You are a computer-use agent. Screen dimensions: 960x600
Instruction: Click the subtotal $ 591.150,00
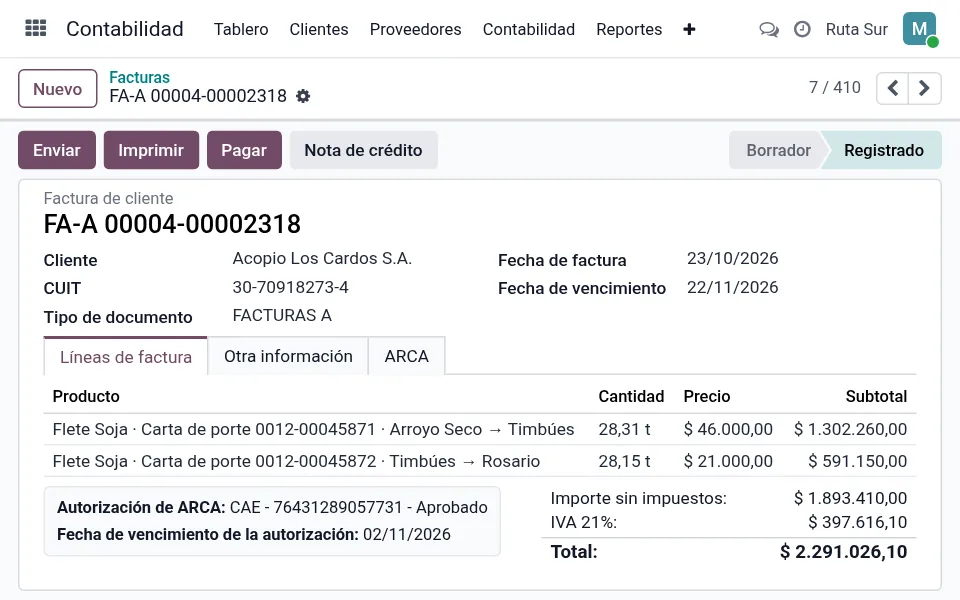point(857,461)
